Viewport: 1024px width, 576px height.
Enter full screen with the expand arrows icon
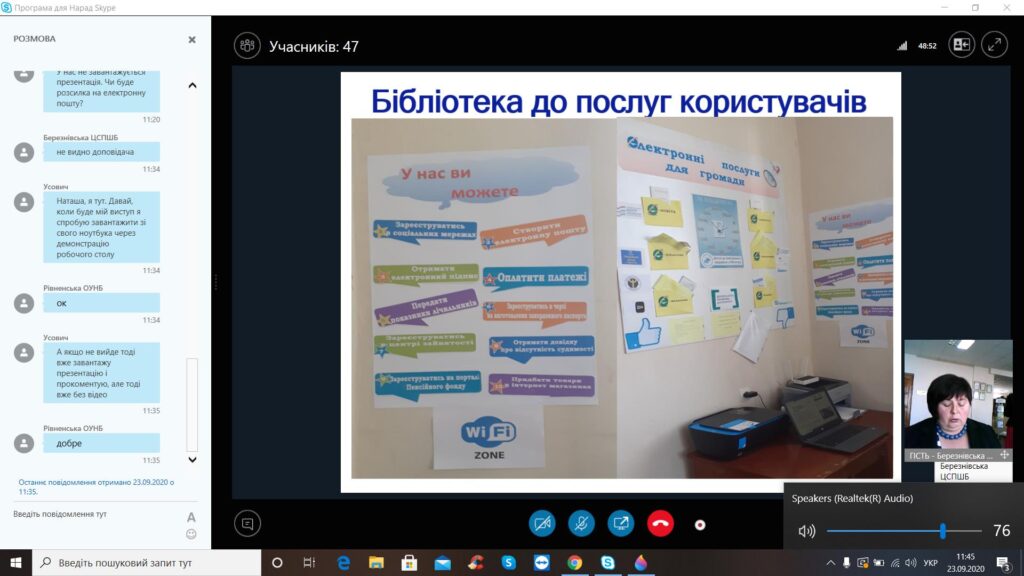point(994,45)
